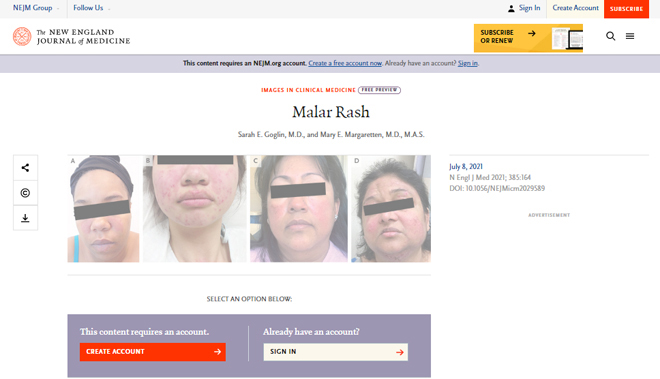Click the arrow on the Create Account button
Image resolution: width=660 pixels, height=379 pixels.
tap(217, 352)
